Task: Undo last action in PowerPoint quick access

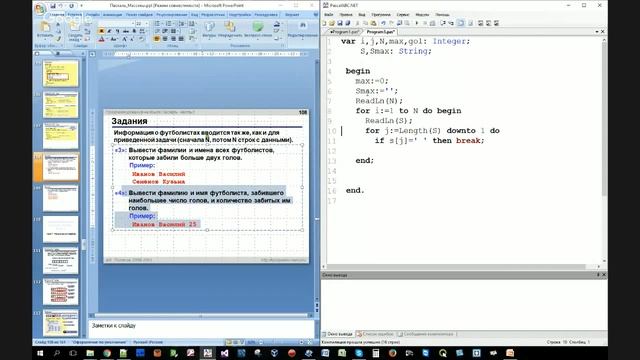Action: click(61, 6)
